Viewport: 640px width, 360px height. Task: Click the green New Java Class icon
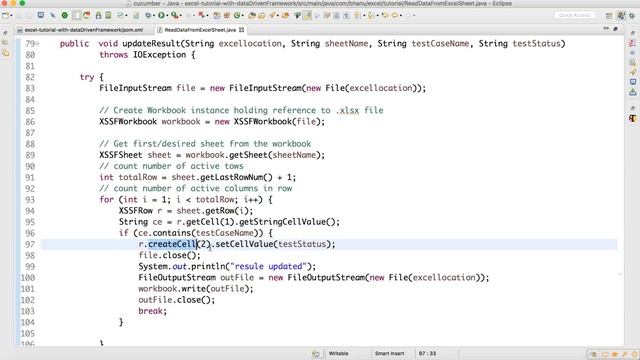click(237, 15)
